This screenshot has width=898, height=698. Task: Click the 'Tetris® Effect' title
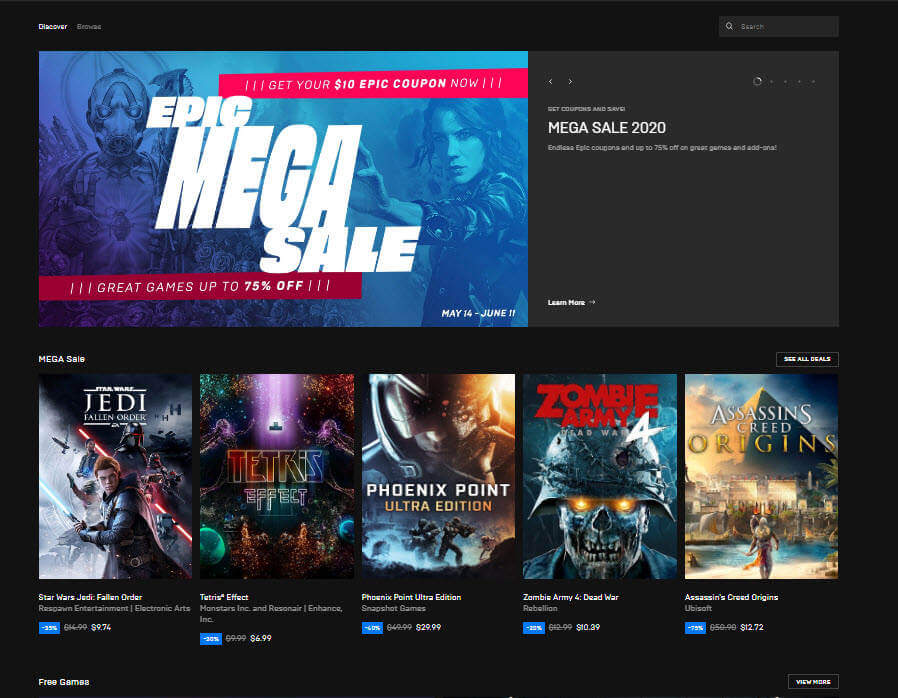[224, 597]
